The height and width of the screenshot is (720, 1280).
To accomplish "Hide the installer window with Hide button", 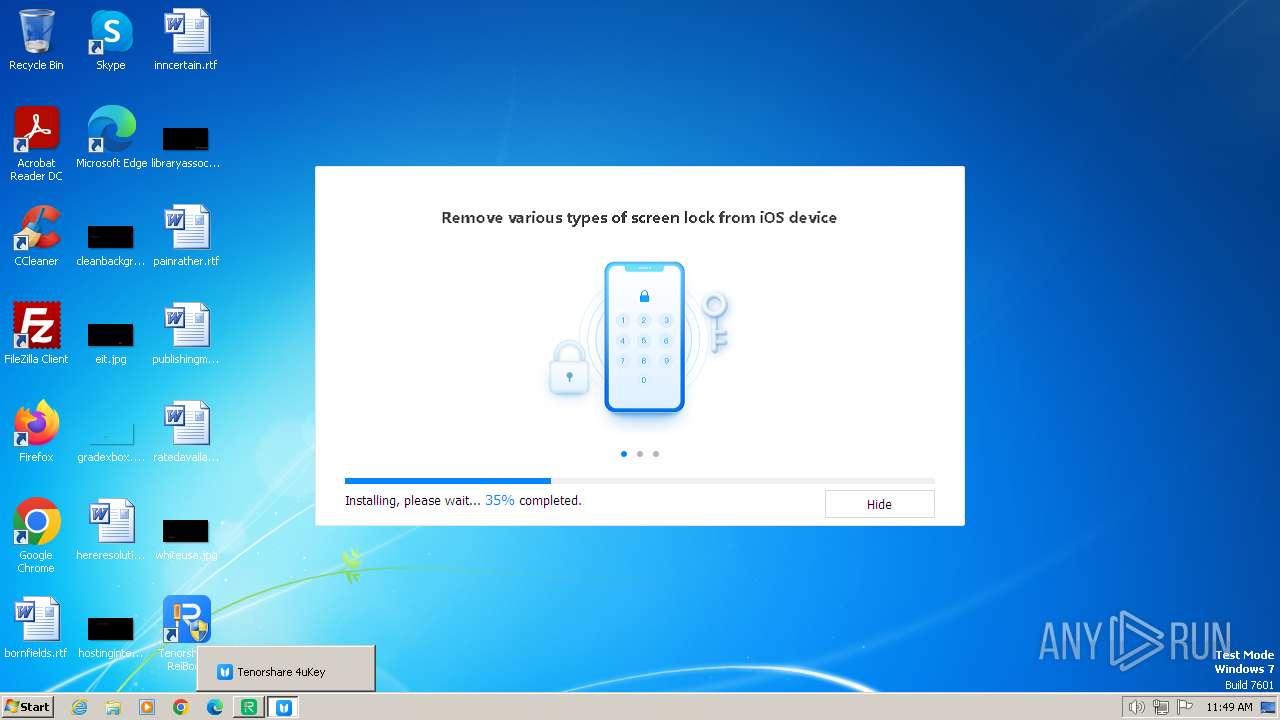I will (879, 504).
